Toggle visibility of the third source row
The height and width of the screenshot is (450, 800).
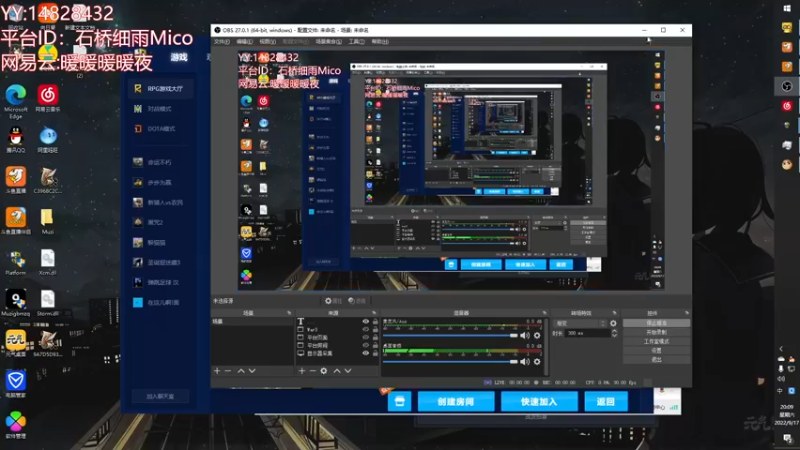pyautogui.click(x=365, y=337)
